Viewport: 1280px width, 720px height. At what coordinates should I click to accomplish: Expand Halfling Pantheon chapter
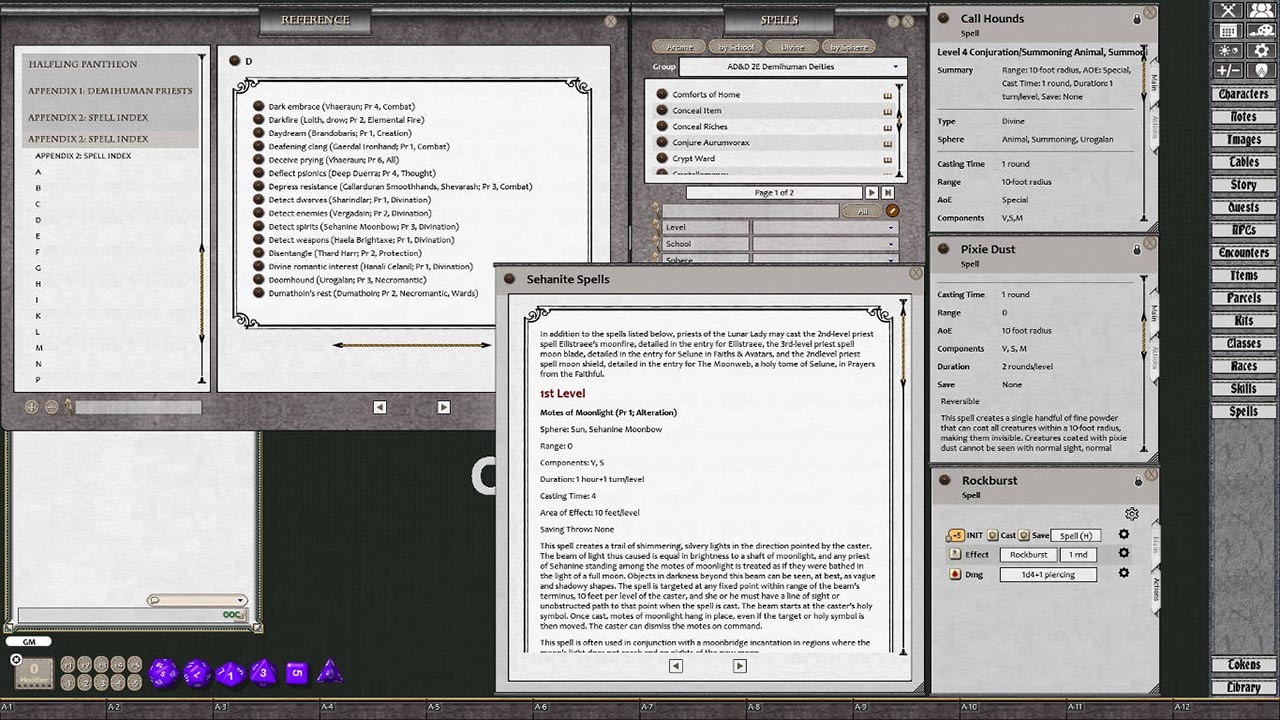pyautogui.click(x=110, y=64)
